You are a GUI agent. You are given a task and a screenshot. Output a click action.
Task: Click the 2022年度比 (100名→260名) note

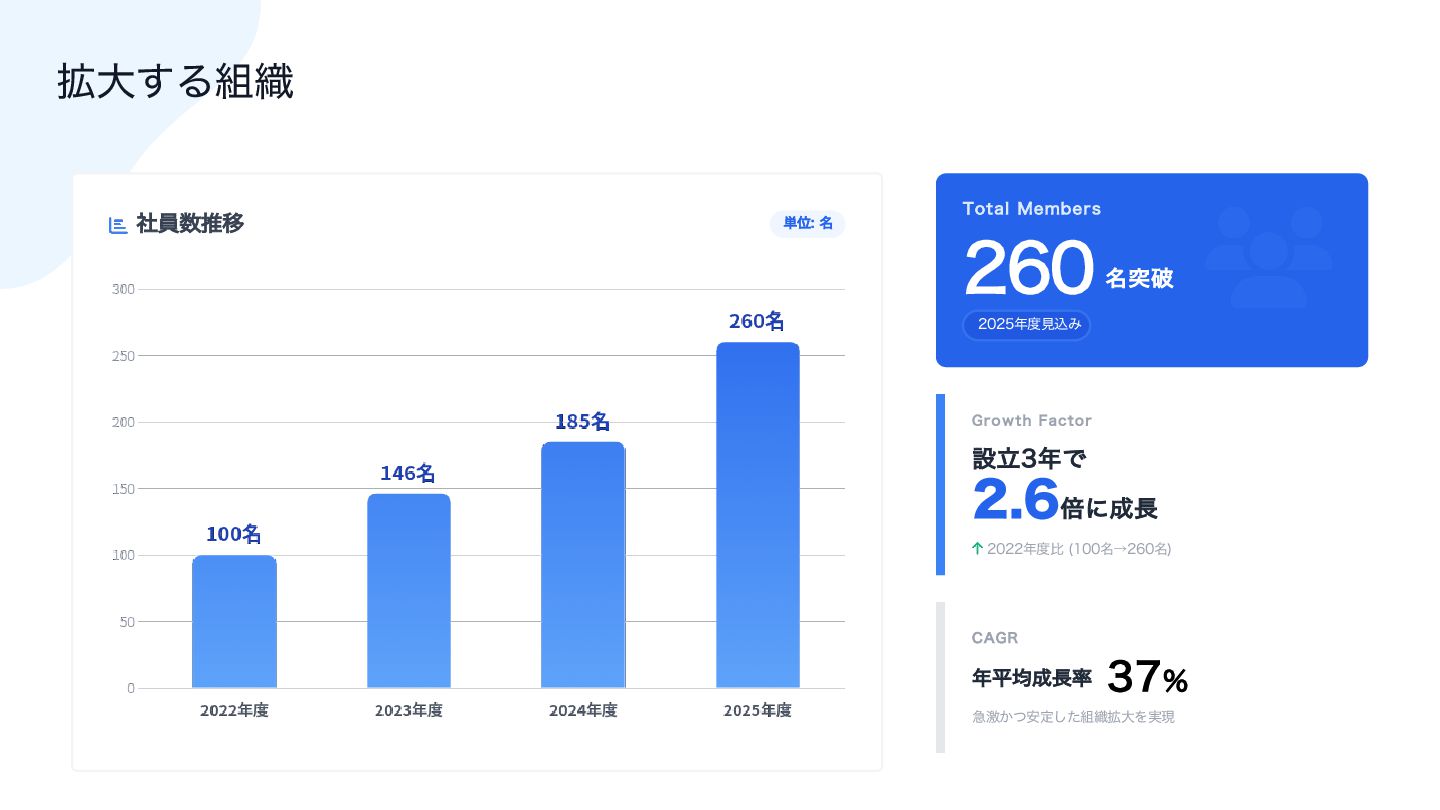[x=1079, y=549]
